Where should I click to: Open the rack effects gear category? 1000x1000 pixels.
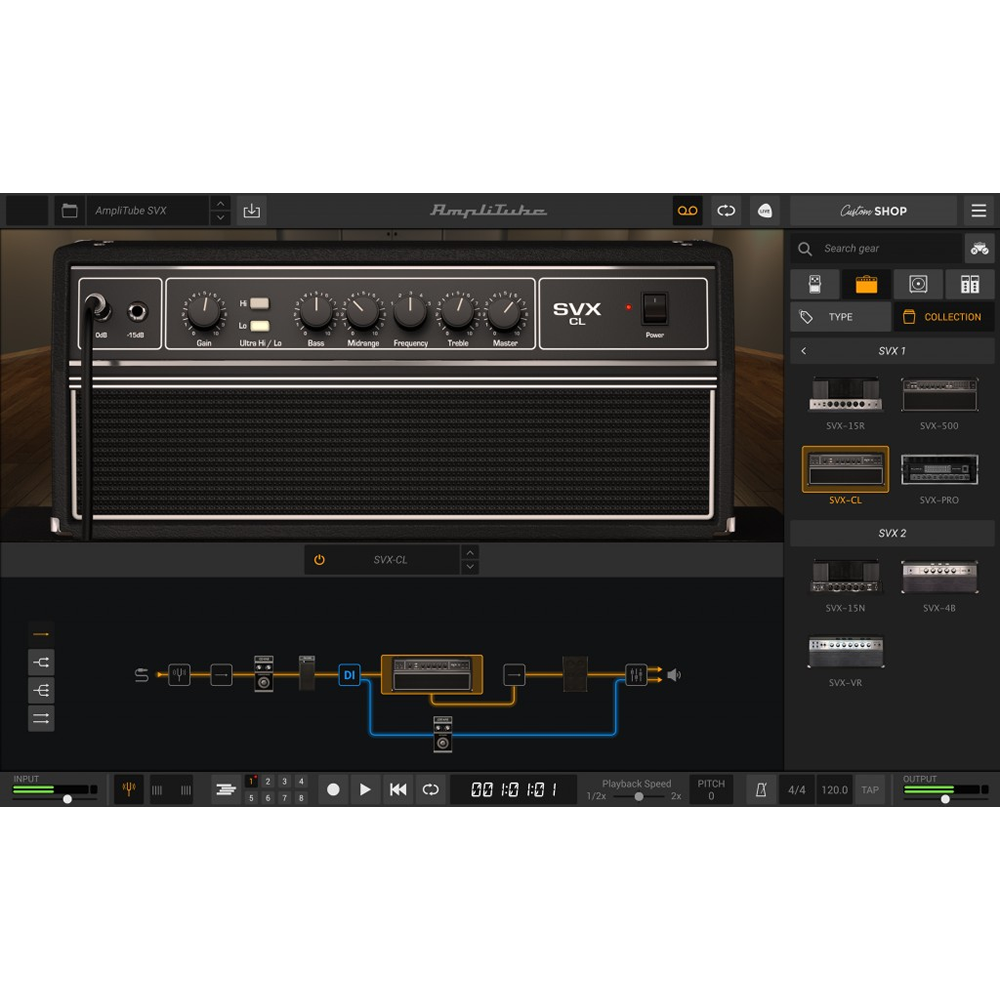pos(969,285)
